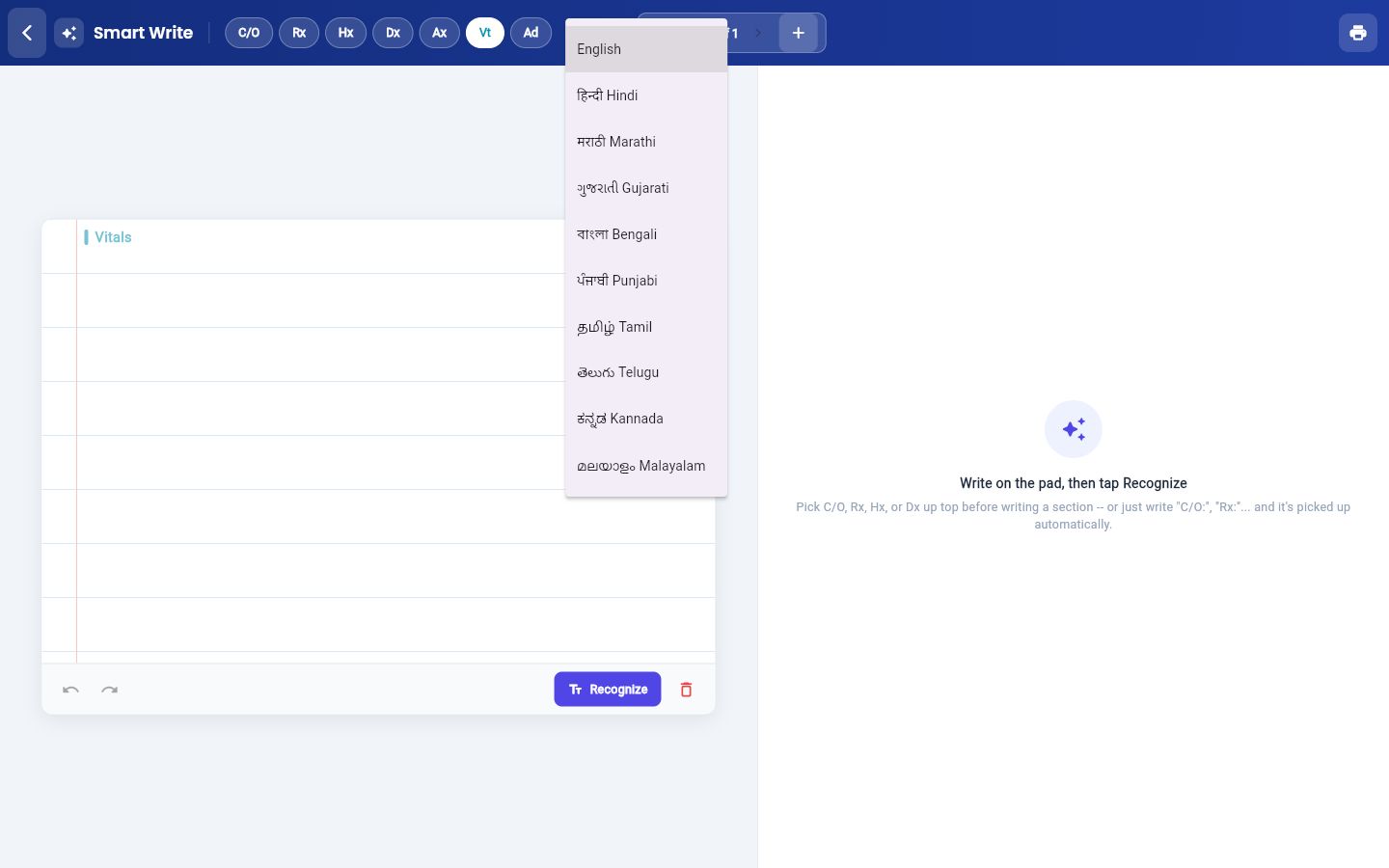Click the Smart Write sparkle logo

(68, 33)
